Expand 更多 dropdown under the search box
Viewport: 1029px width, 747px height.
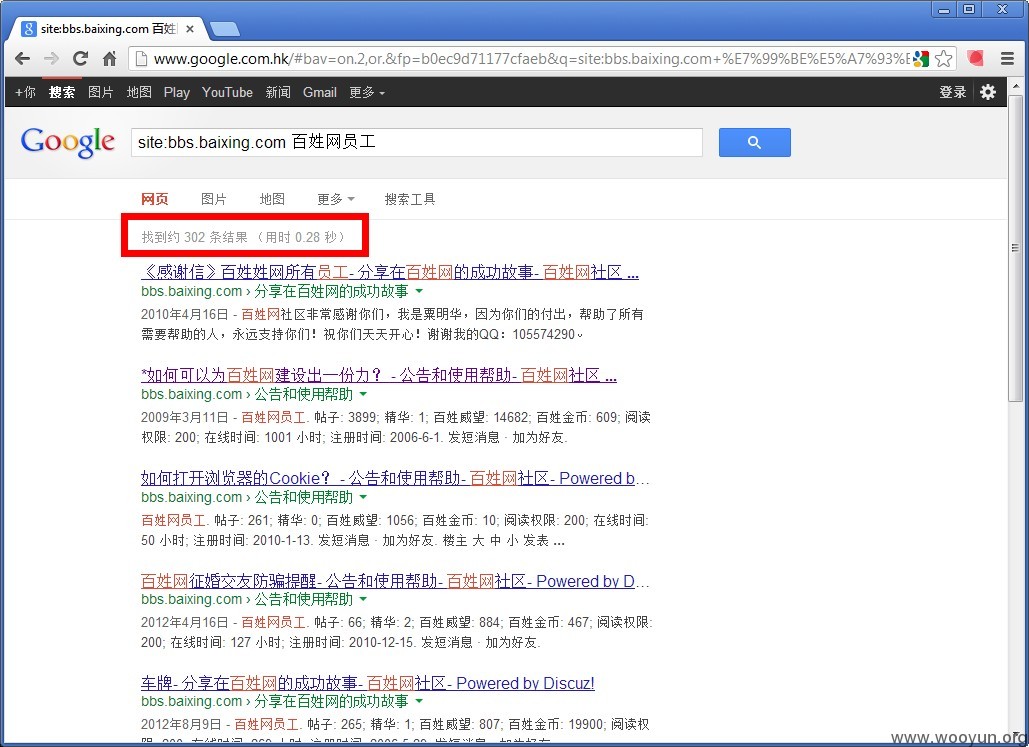tap(335, 200)
